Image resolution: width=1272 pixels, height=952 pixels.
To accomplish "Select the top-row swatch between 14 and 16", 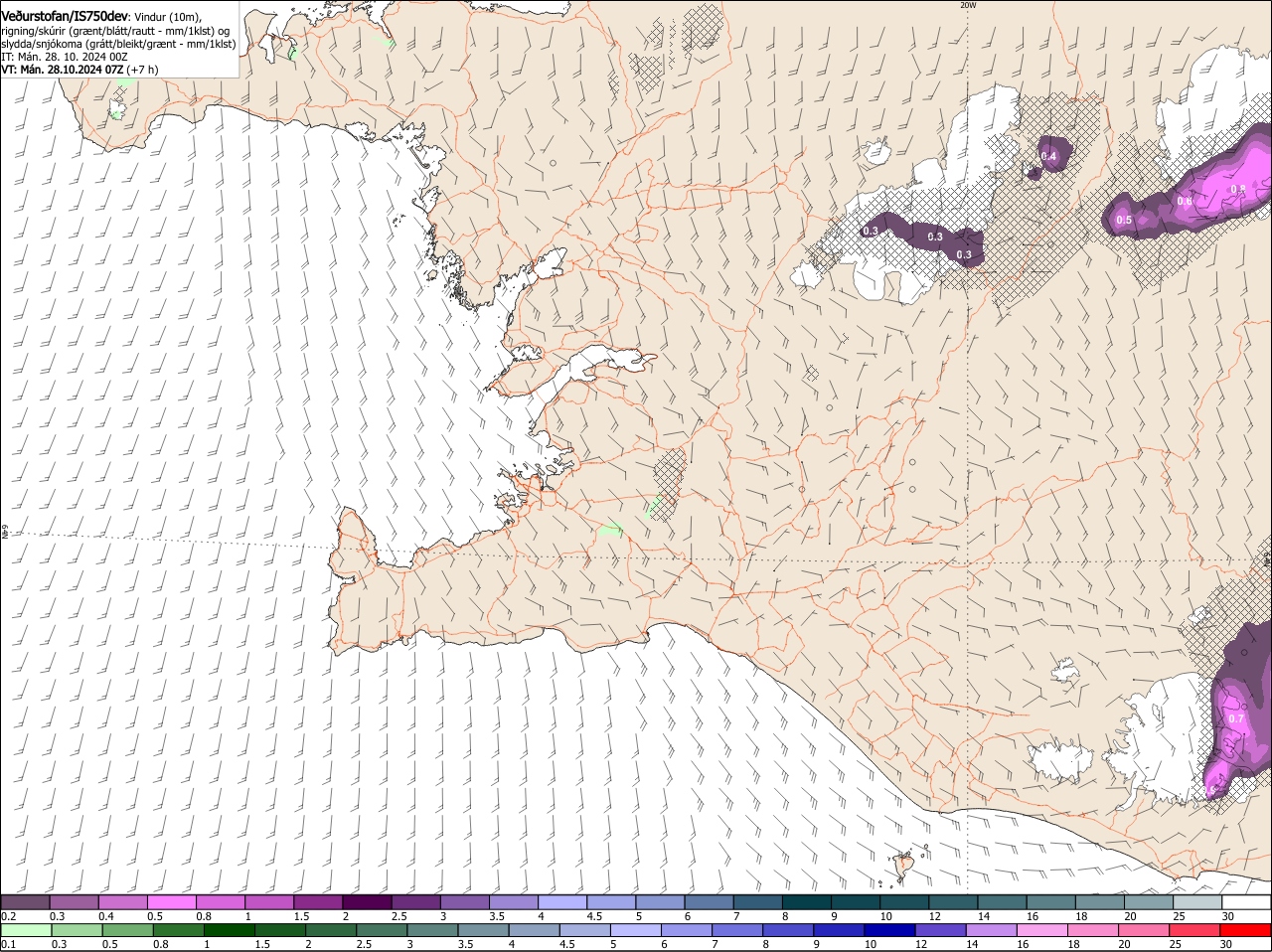I will pyautogui.click(x=1002, y=901).
